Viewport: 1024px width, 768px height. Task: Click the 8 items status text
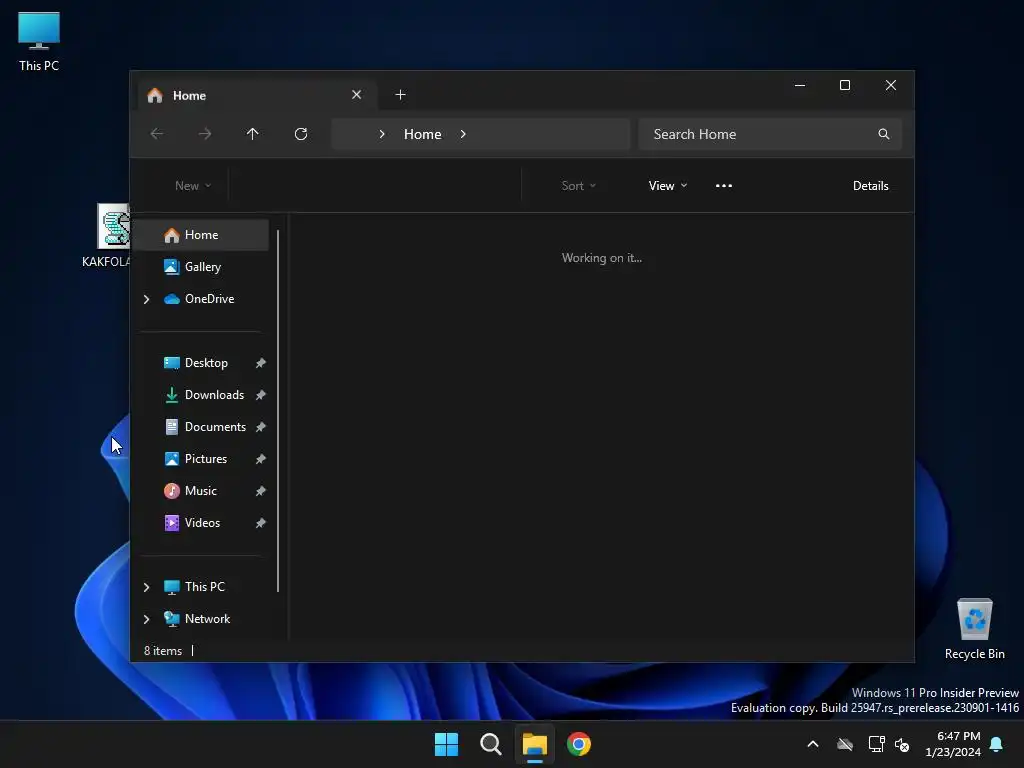tap(163, 650)
